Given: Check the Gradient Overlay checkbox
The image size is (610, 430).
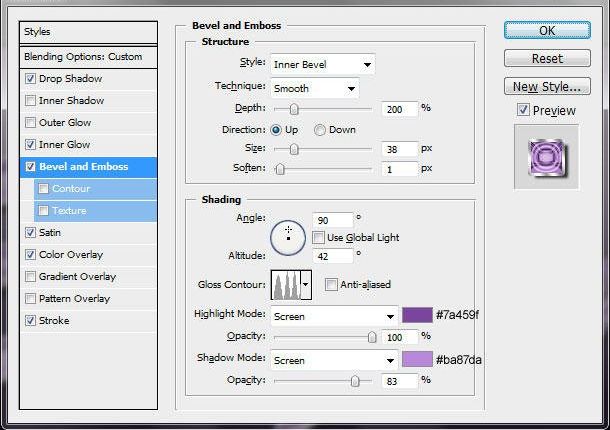Looking at the screenshot, I should tap(30, 277).
